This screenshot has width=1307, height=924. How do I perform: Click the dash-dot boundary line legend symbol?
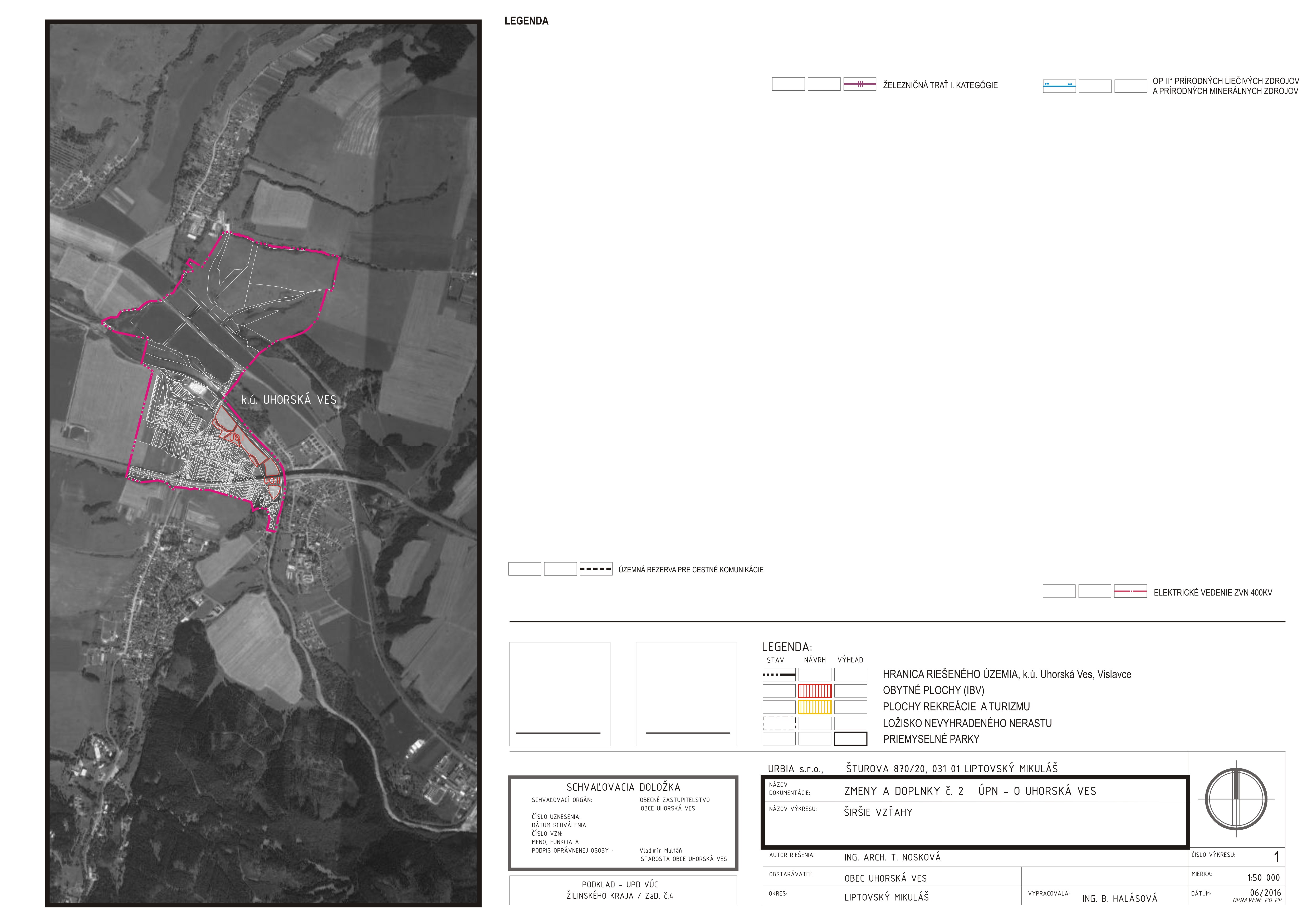click(779, 675)
